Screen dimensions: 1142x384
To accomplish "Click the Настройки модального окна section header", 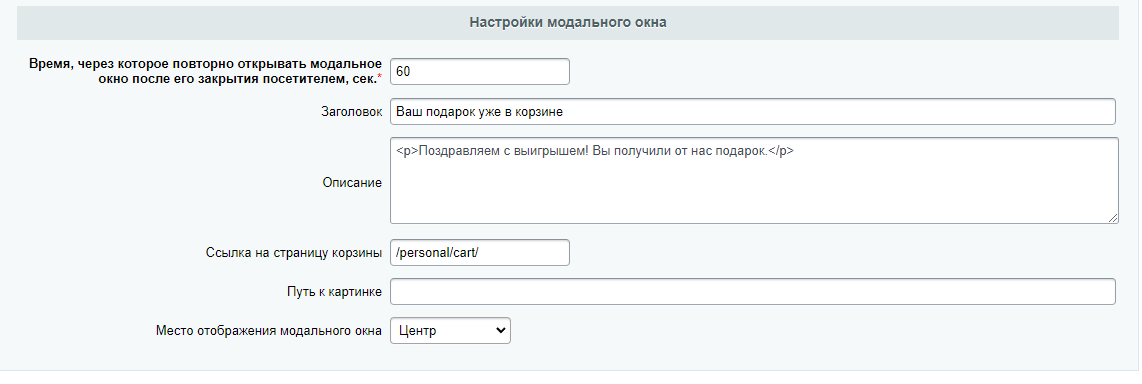I will coord(568,23).
